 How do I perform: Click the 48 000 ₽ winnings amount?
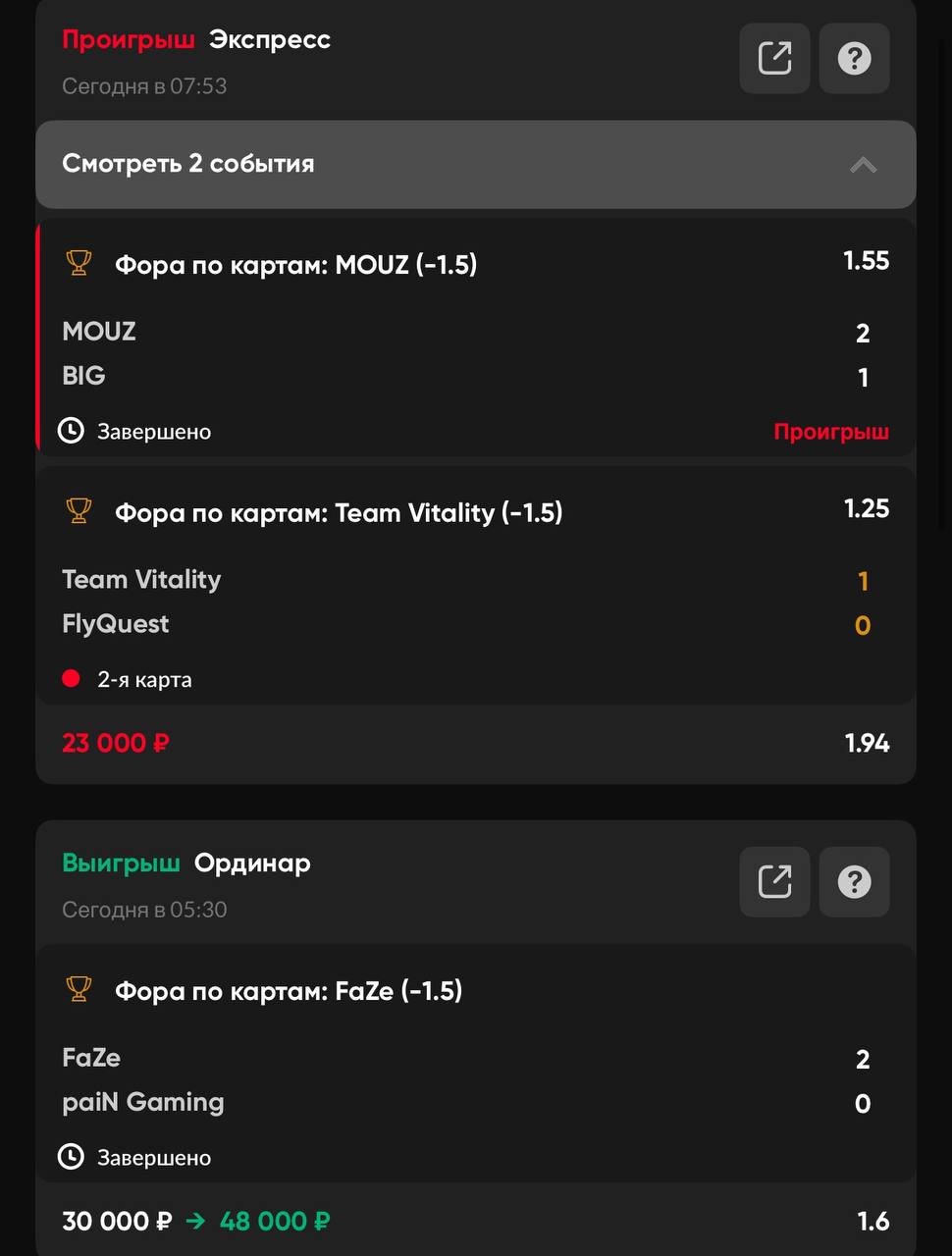tap(275, 1221)
